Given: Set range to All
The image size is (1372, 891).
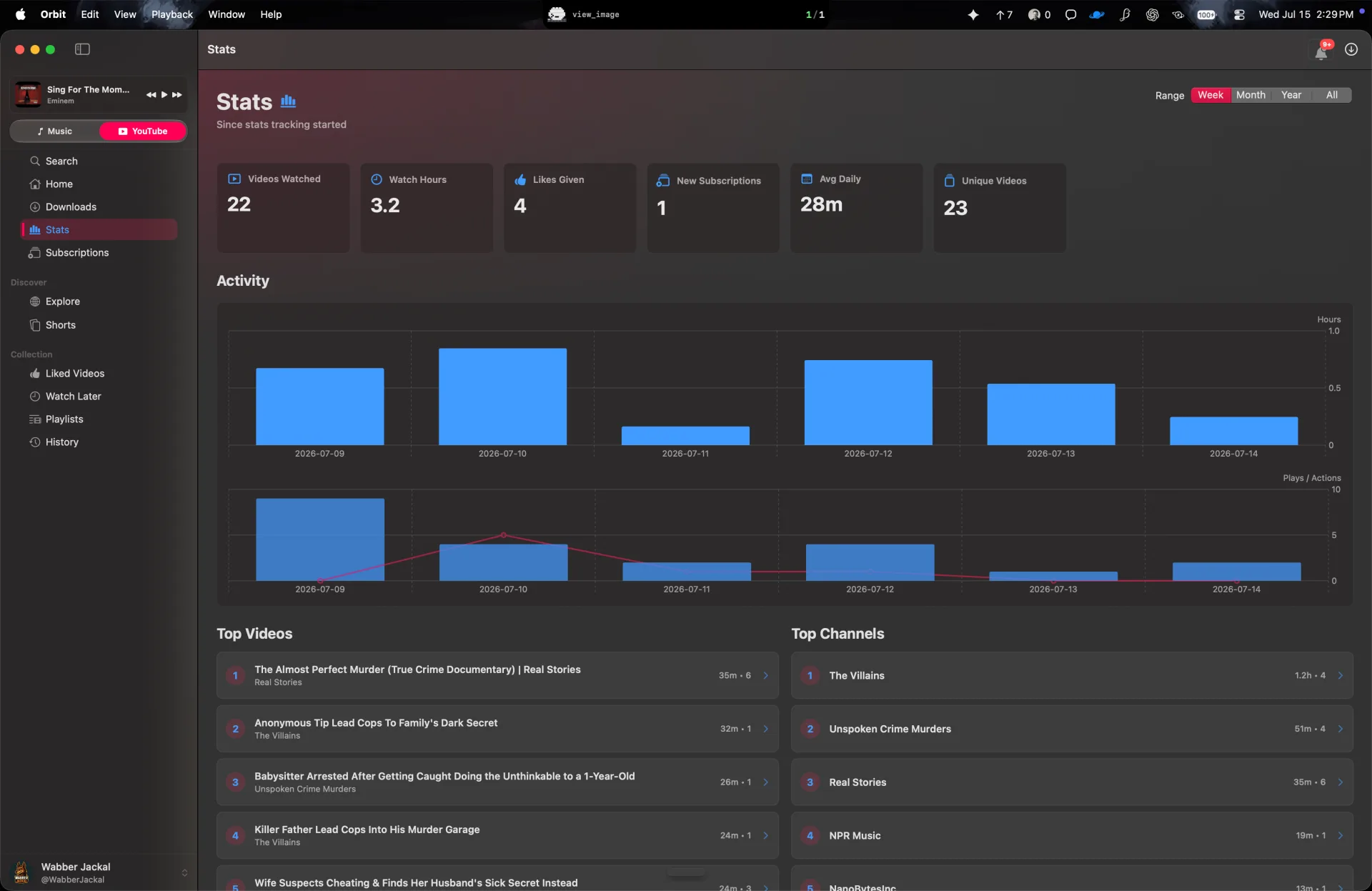Looking at the screenshot, I should coord(1332,95).
